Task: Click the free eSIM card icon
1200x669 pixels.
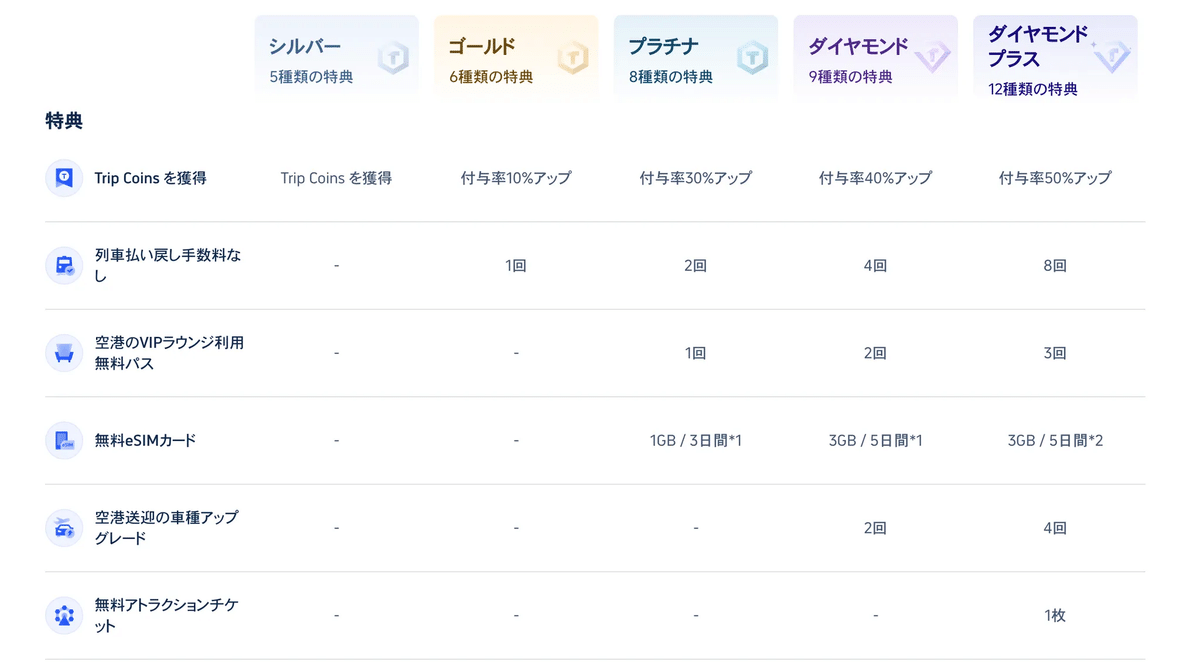Action: click(64, 440)
